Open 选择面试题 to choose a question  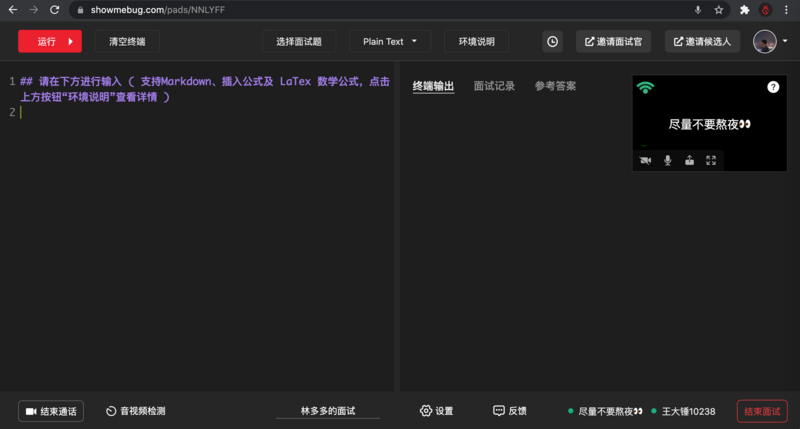pos(299,41)
